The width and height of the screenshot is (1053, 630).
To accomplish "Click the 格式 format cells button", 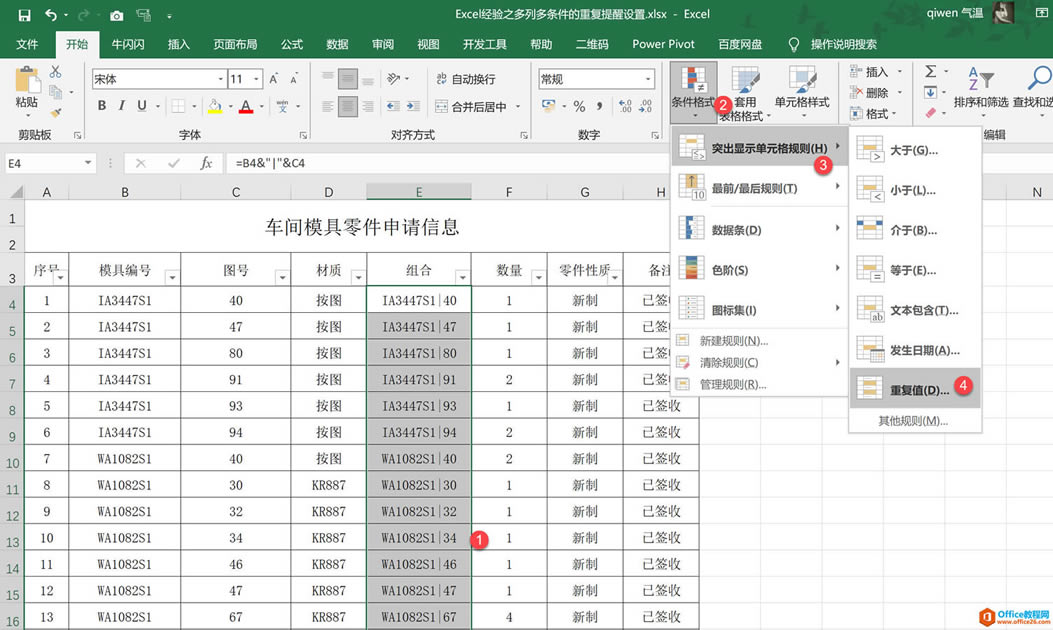I will (x=874, y=114).
